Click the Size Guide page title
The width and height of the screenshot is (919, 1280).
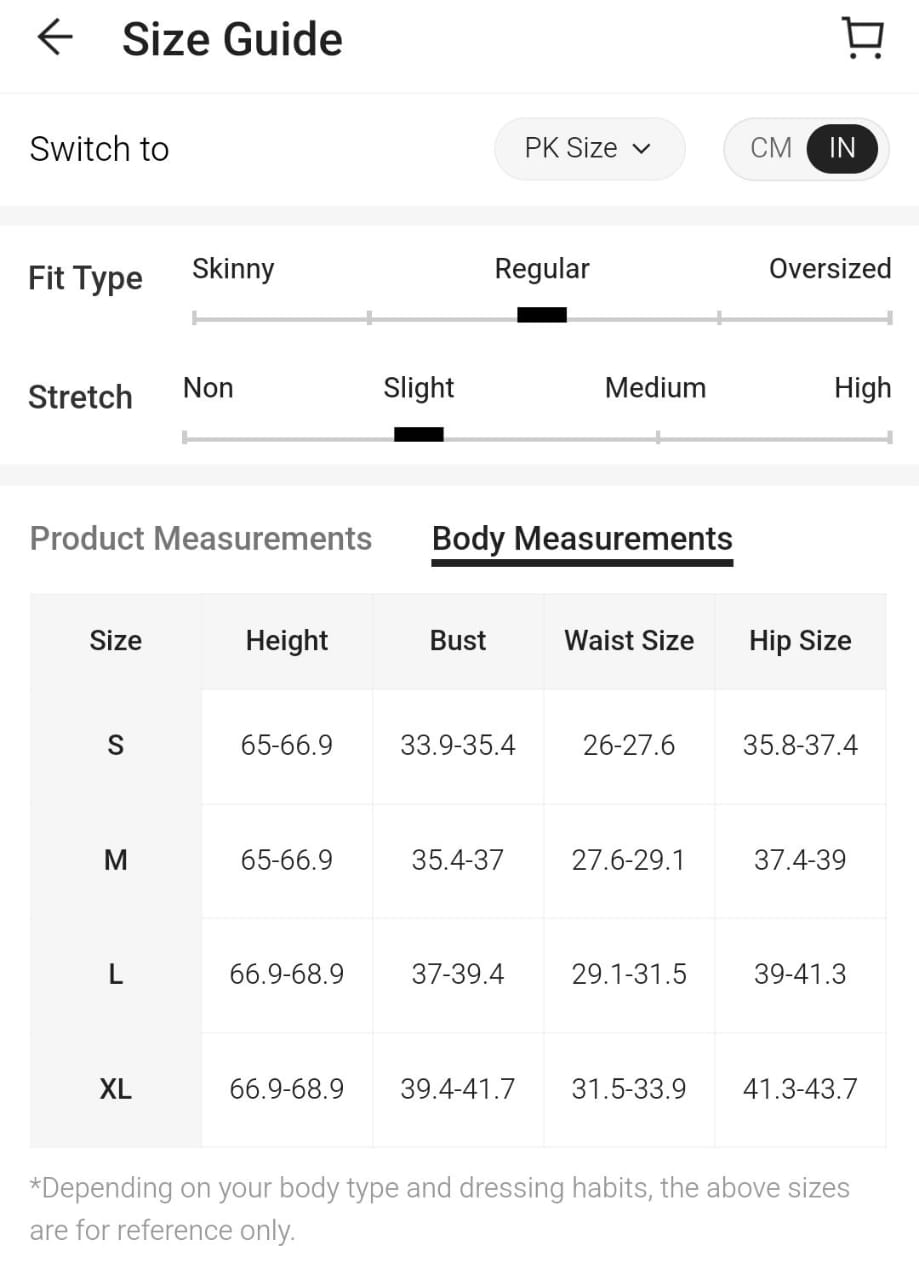click(x=232, y=40)
